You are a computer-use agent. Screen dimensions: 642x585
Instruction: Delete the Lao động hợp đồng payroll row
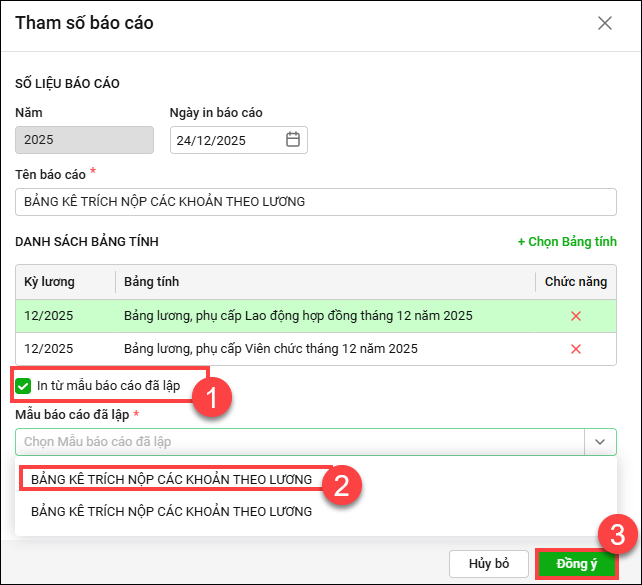[x=575, y=316]
